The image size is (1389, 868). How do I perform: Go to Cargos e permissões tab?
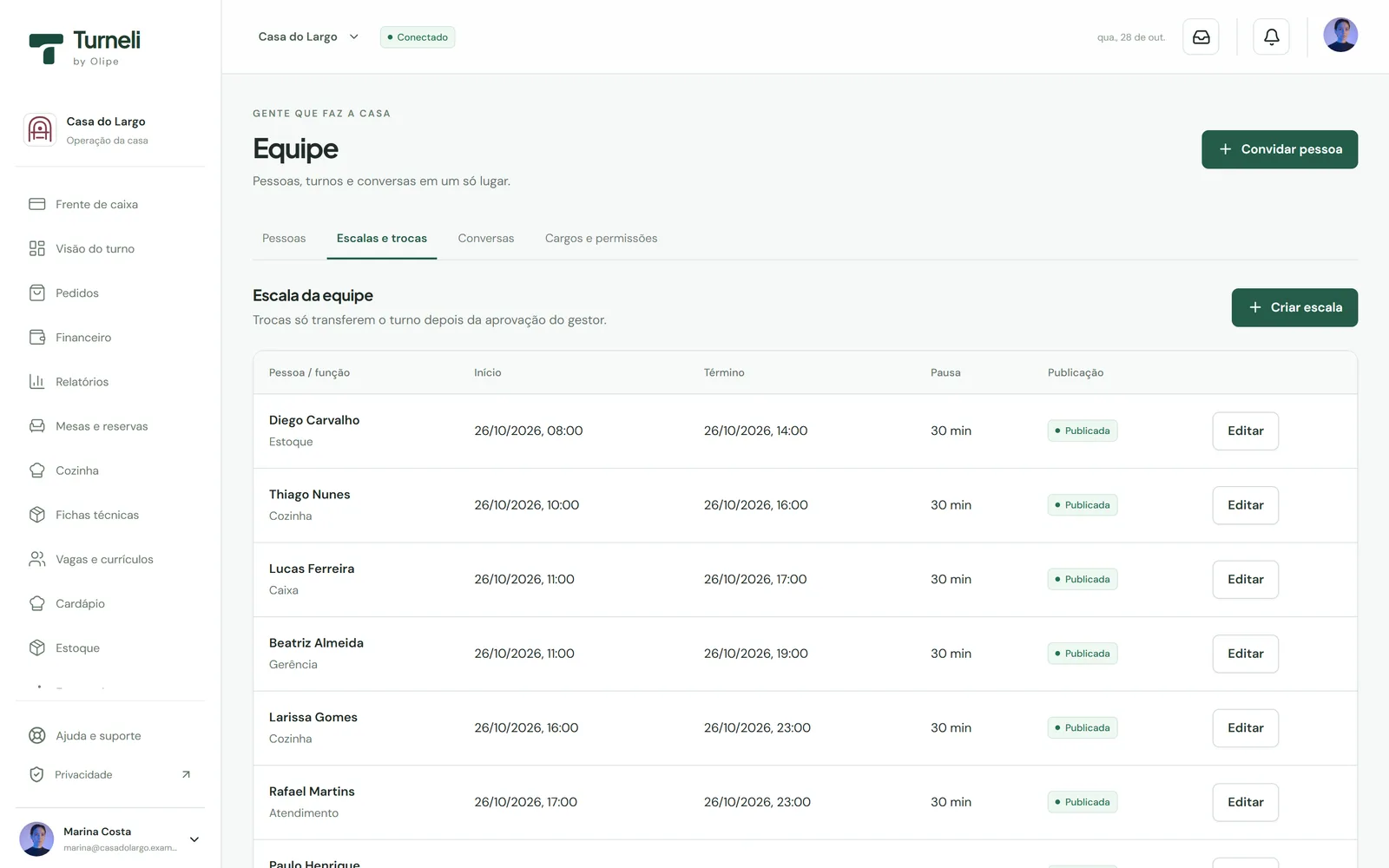click(x=601, y=238)
